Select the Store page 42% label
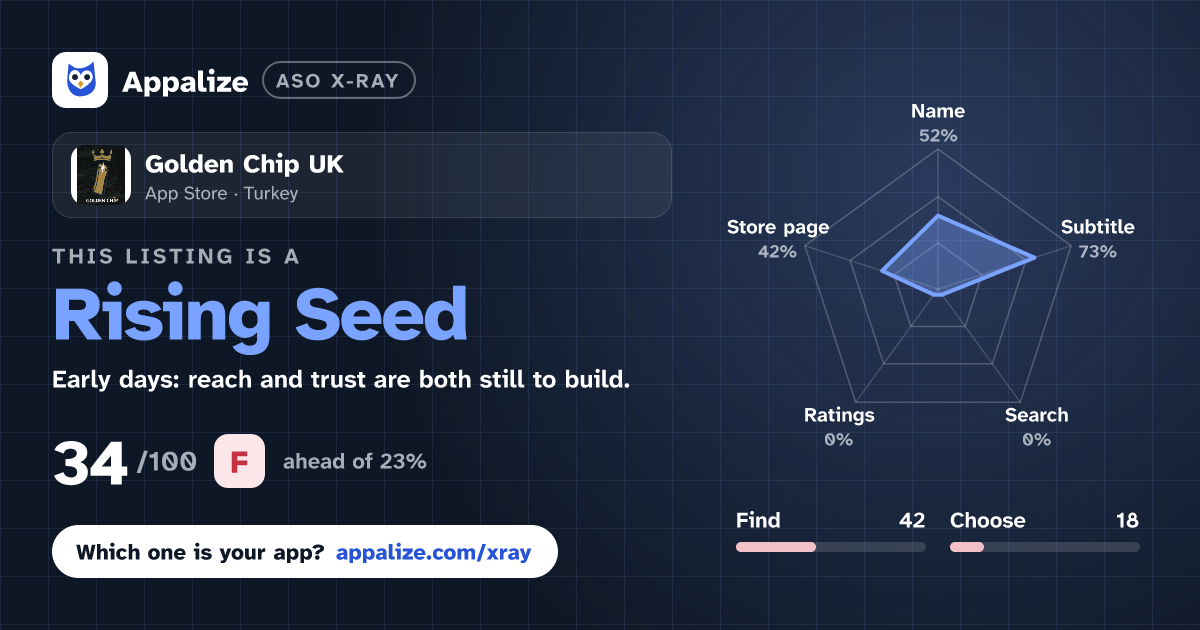Image resolution: width=1200 pixels, height=630 pixels. (x=777, y=239)
